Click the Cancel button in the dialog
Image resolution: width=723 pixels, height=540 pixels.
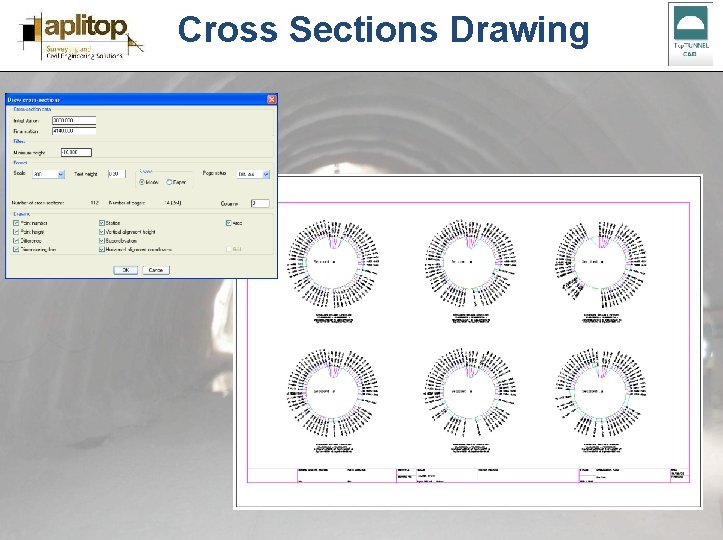(156, 270)
